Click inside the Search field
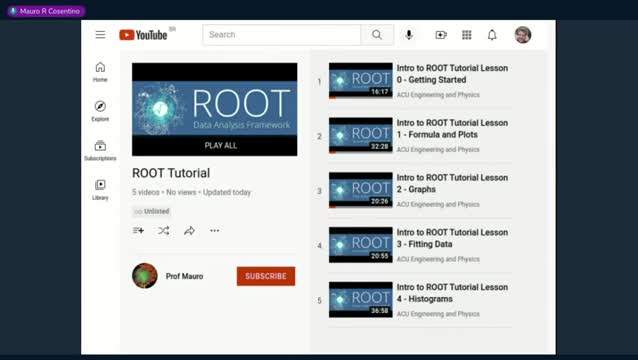 [x=282, y=35]
